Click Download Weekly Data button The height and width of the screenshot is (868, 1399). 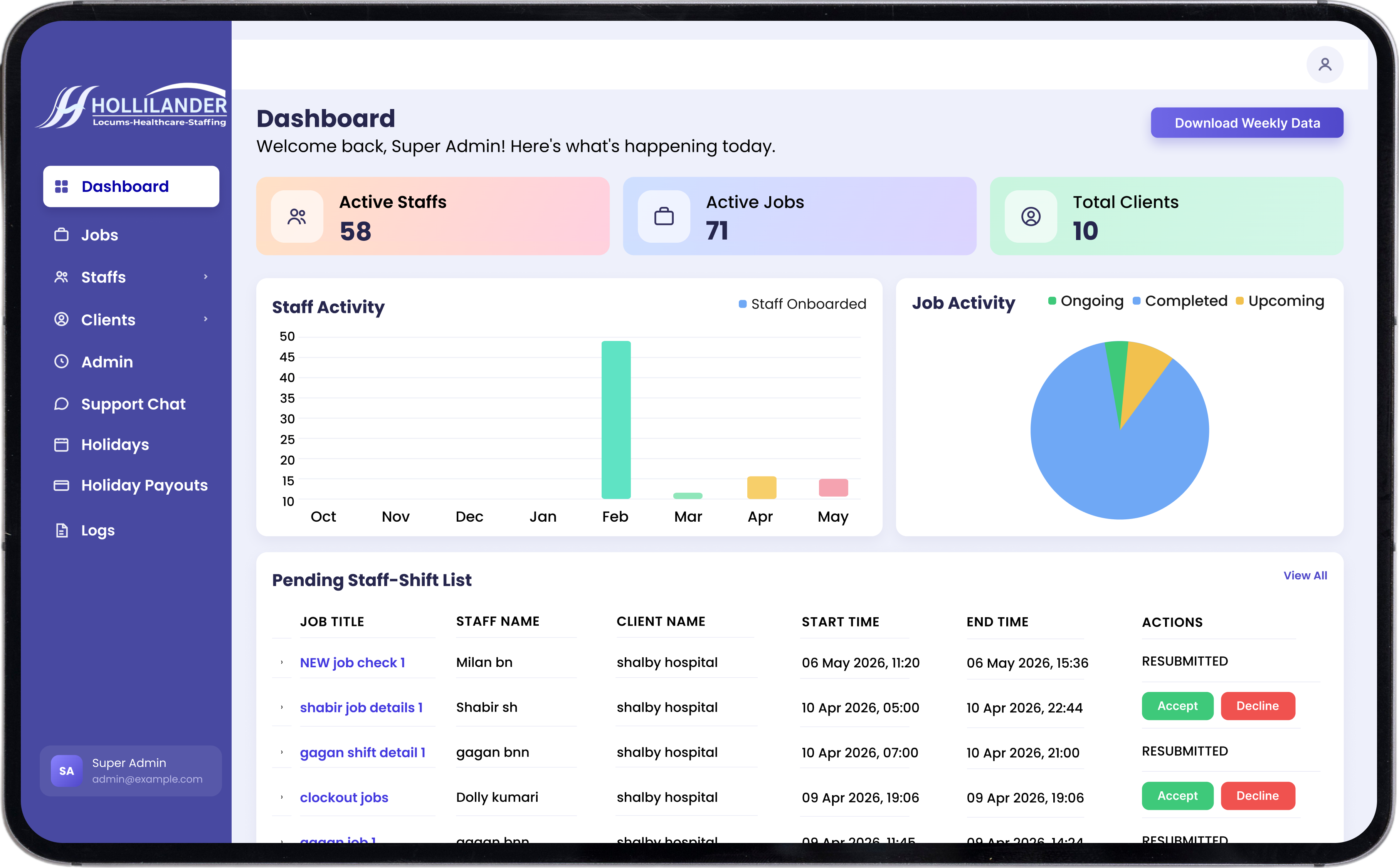tap(1247, 123)
